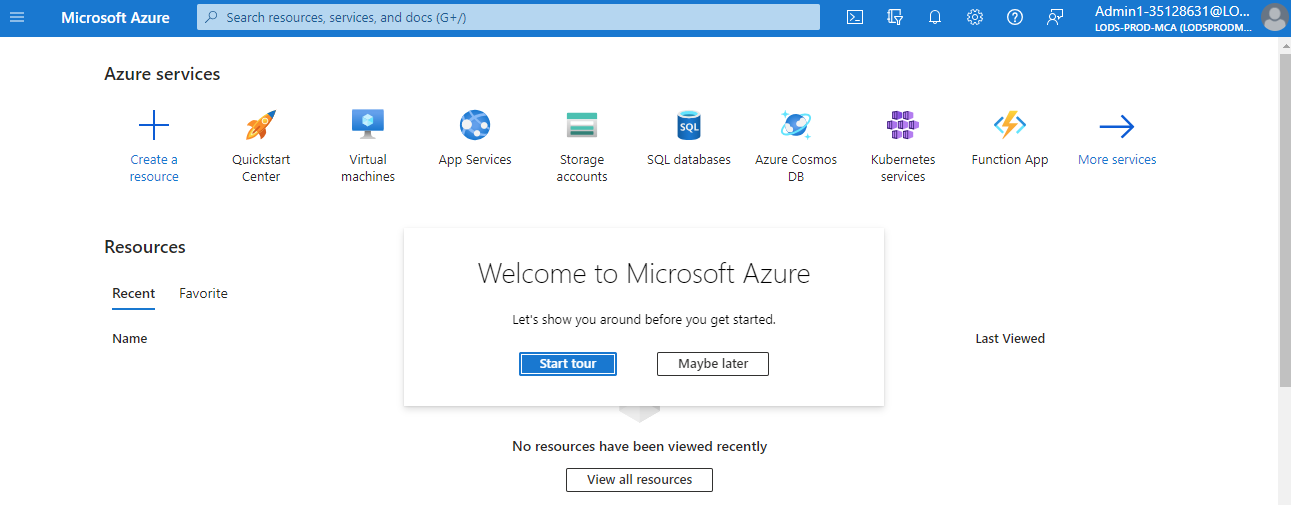Open the portal hamburger menu
This screenshot has height=505, width=1291.
[x=17, y=17]
